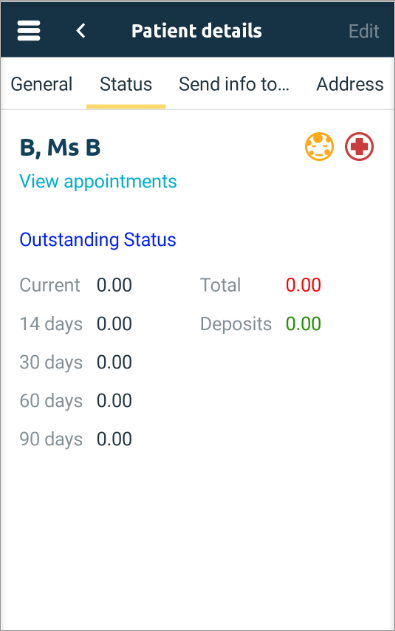Tap Edit in the header
The height and width of the screenshot is (631, 395).
(x=364, y=31)
